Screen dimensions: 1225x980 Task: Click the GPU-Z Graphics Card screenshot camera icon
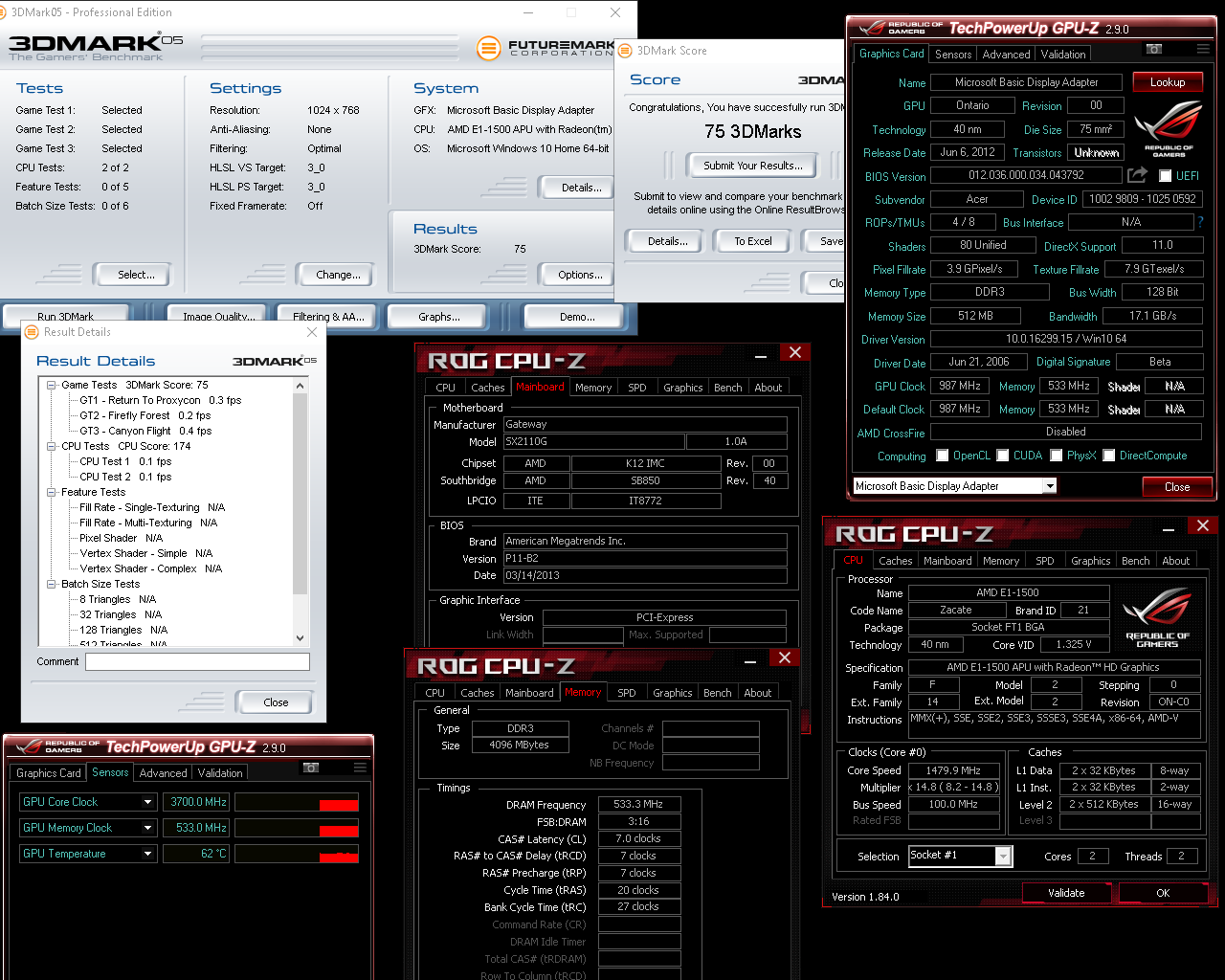(x=1154, y=49)
